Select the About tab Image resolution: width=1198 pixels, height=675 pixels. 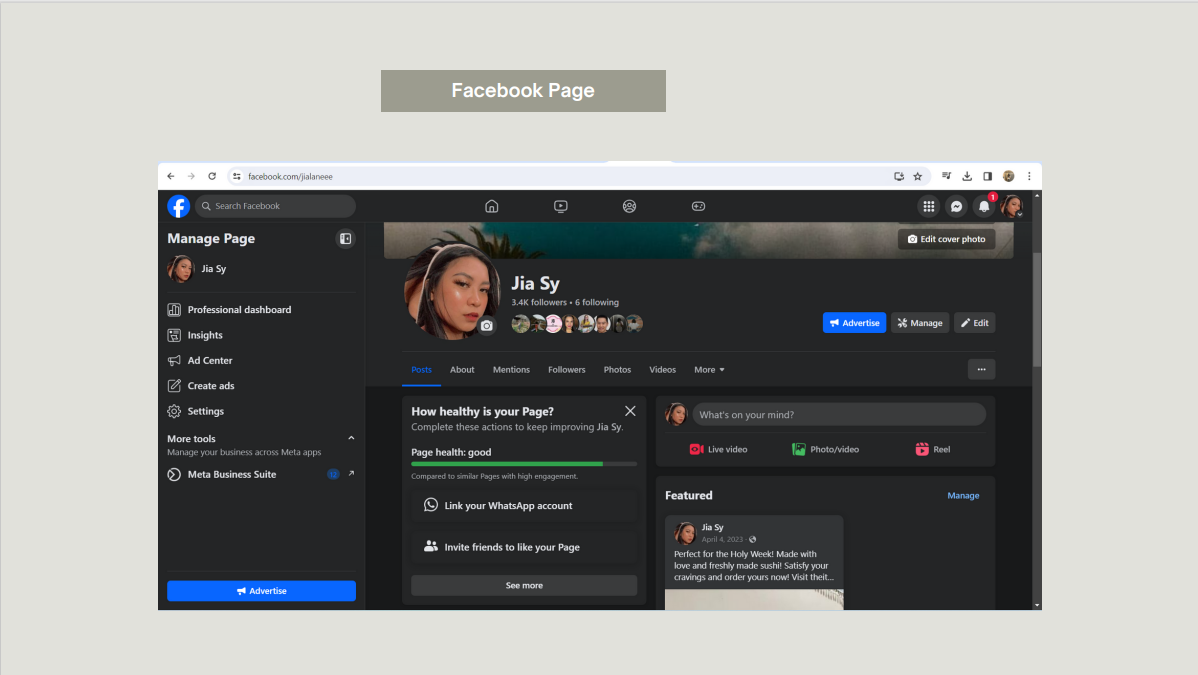coord(461,370)
